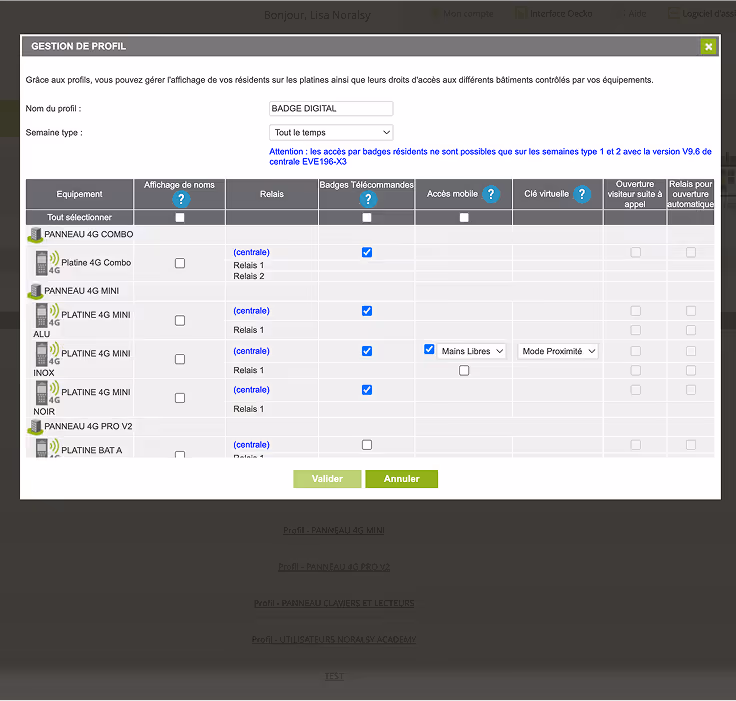
Task: Click the Valider button
Action: 327,479
